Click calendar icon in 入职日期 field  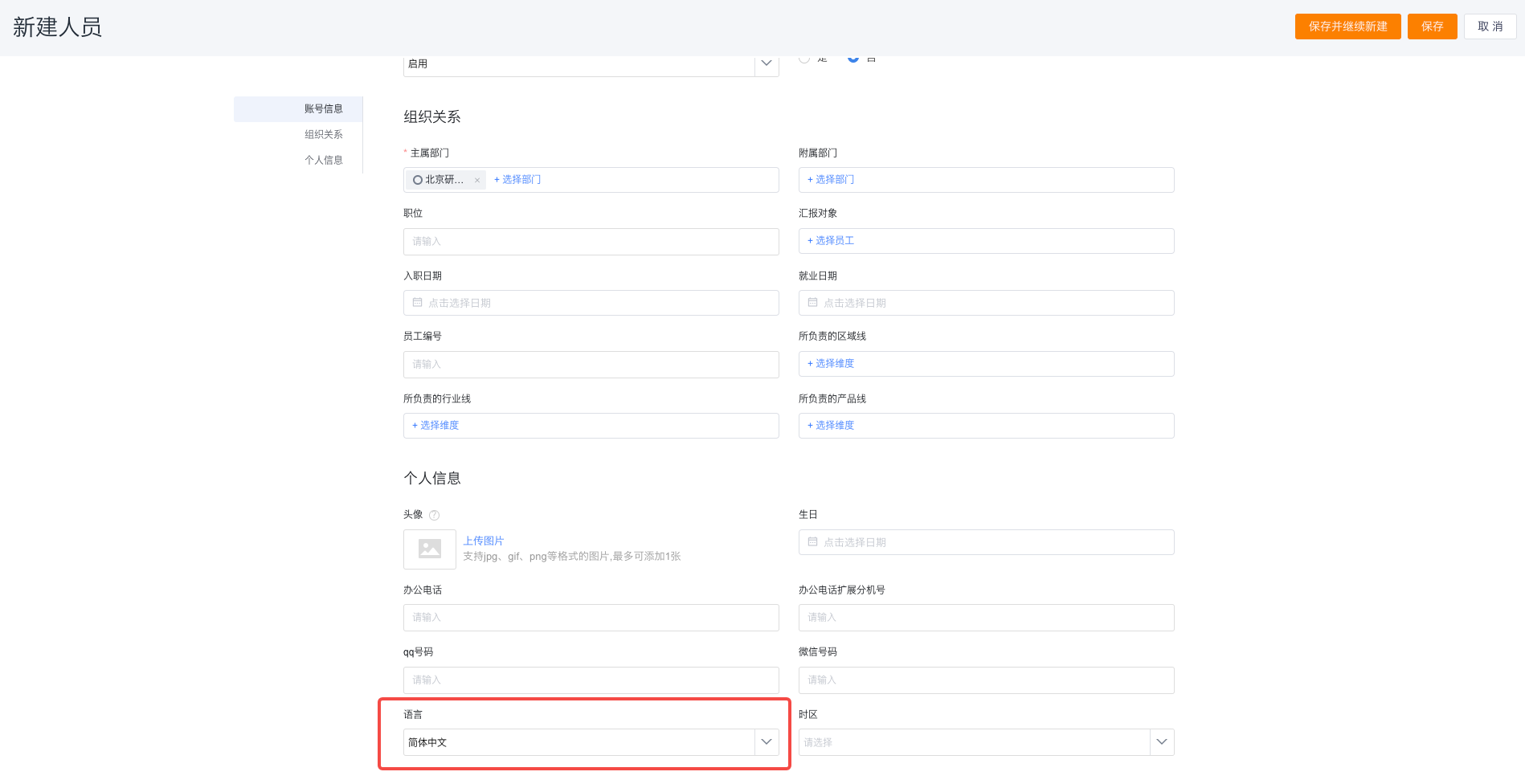pyautogui.click(x=417, y=303)
